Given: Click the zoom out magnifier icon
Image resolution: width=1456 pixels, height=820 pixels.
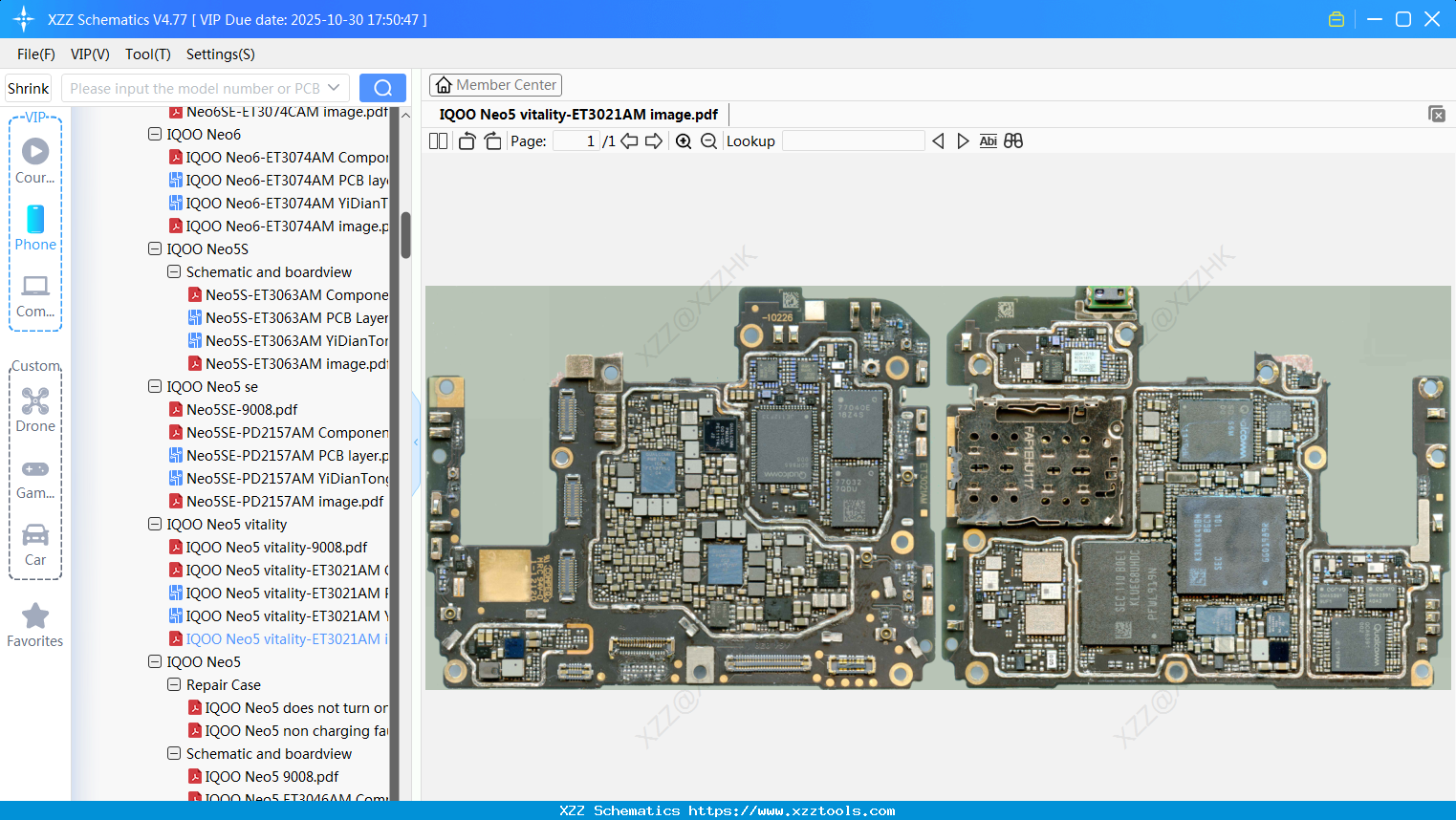Looking at the screenshot, I should [x=708, y=141].
